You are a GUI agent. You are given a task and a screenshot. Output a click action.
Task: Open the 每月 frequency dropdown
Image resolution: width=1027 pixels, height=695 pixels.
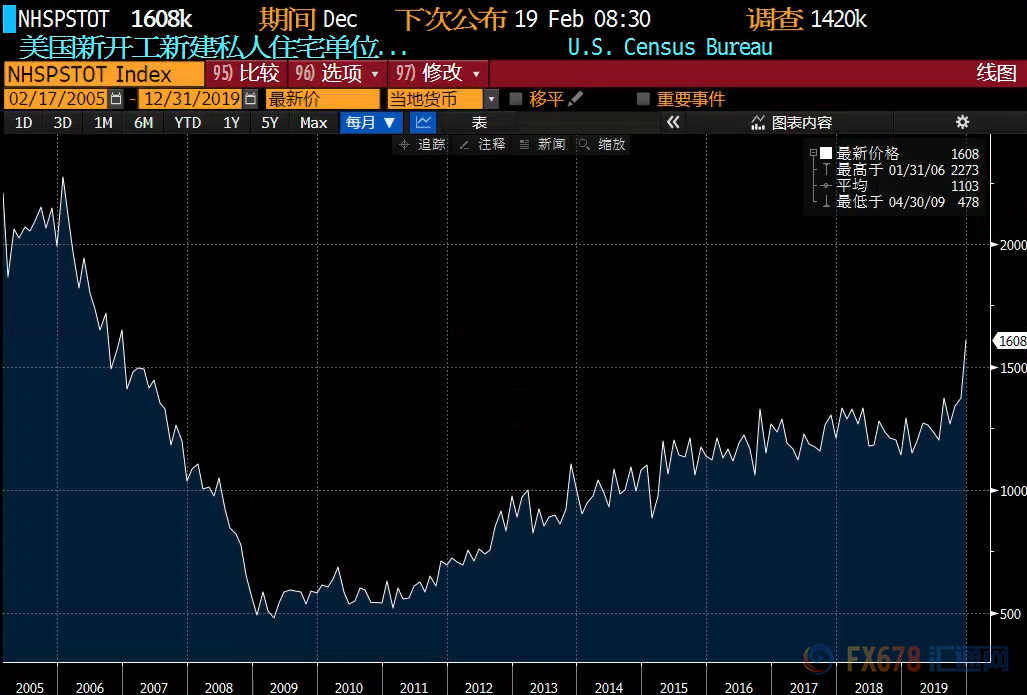pos(372,122)
